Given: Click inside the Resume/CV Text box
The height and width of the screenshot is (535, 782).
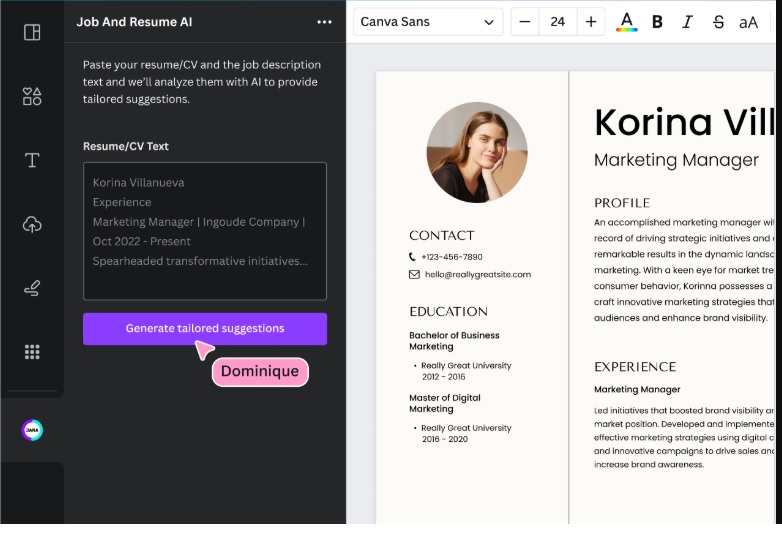Looking at the screenshot, I should click(x=204, y=231).
